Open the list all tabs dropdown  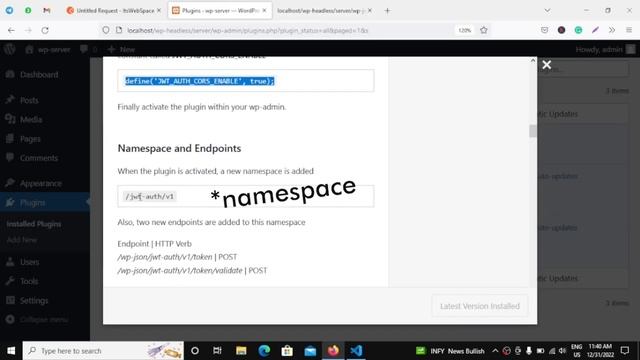pos(547,11)
